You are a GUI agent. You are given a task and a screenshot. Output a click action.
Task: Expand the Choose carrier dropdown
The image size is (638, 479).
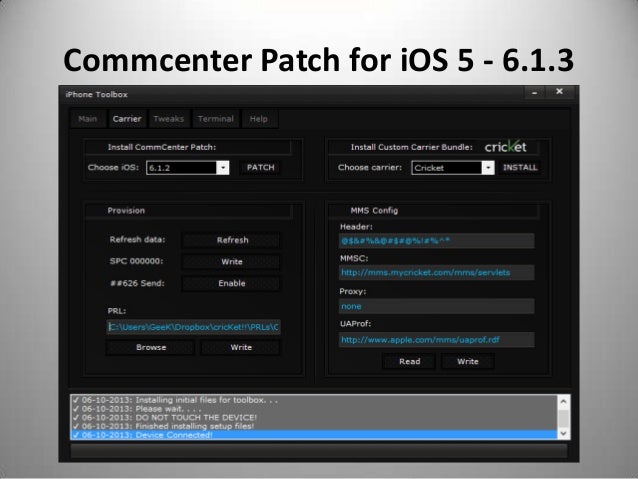[x=488, y=168]
